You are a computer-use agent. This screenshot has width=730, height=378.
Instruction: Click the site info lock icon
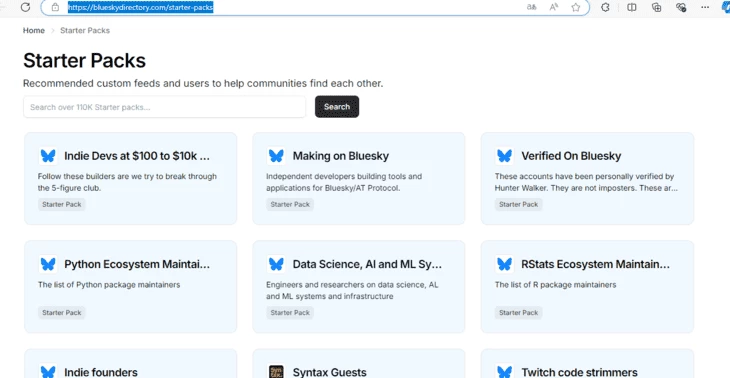click(x=55, y=7)
